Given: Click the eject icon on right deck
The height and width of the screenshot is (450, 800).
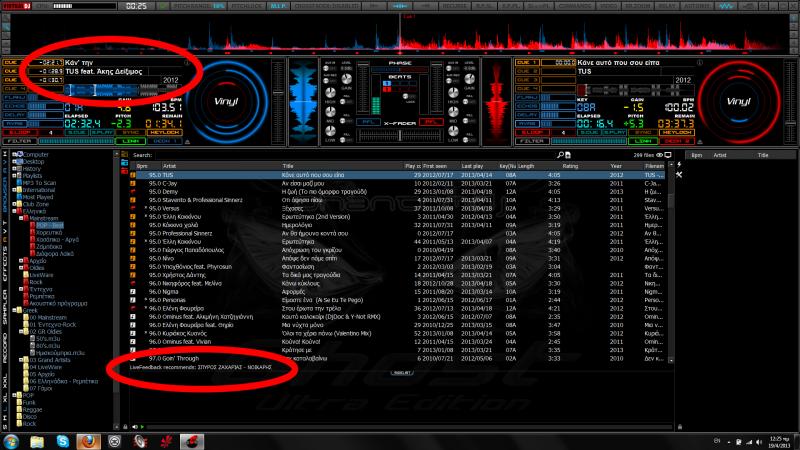Looking at the screenshot, I should point(699,141).
